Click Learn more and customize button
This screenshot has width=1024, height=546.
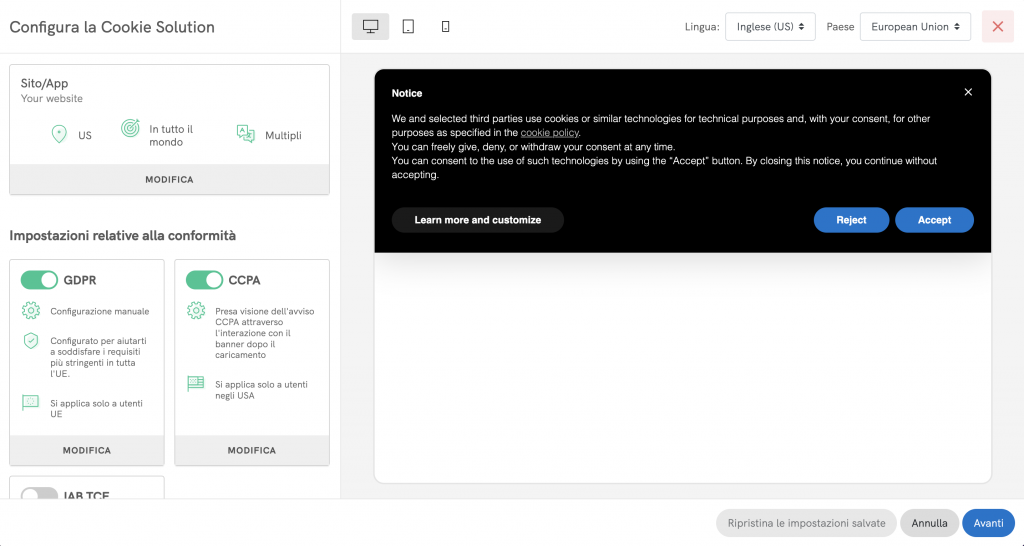477,220
